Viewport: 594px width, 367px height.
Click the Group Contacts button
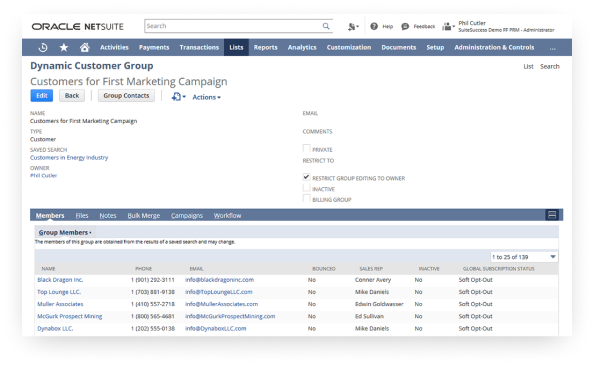tap(127, 95)
